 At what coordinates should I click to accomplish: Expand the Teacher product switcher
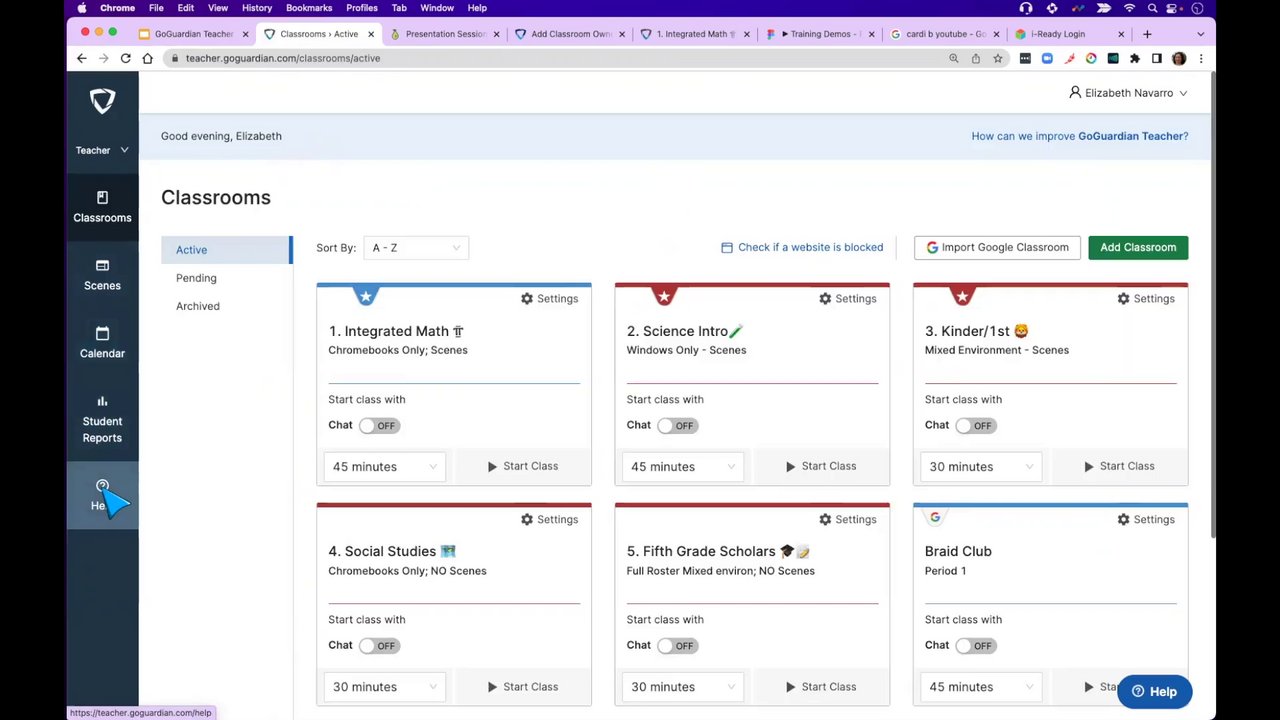[x=102, y=150]
